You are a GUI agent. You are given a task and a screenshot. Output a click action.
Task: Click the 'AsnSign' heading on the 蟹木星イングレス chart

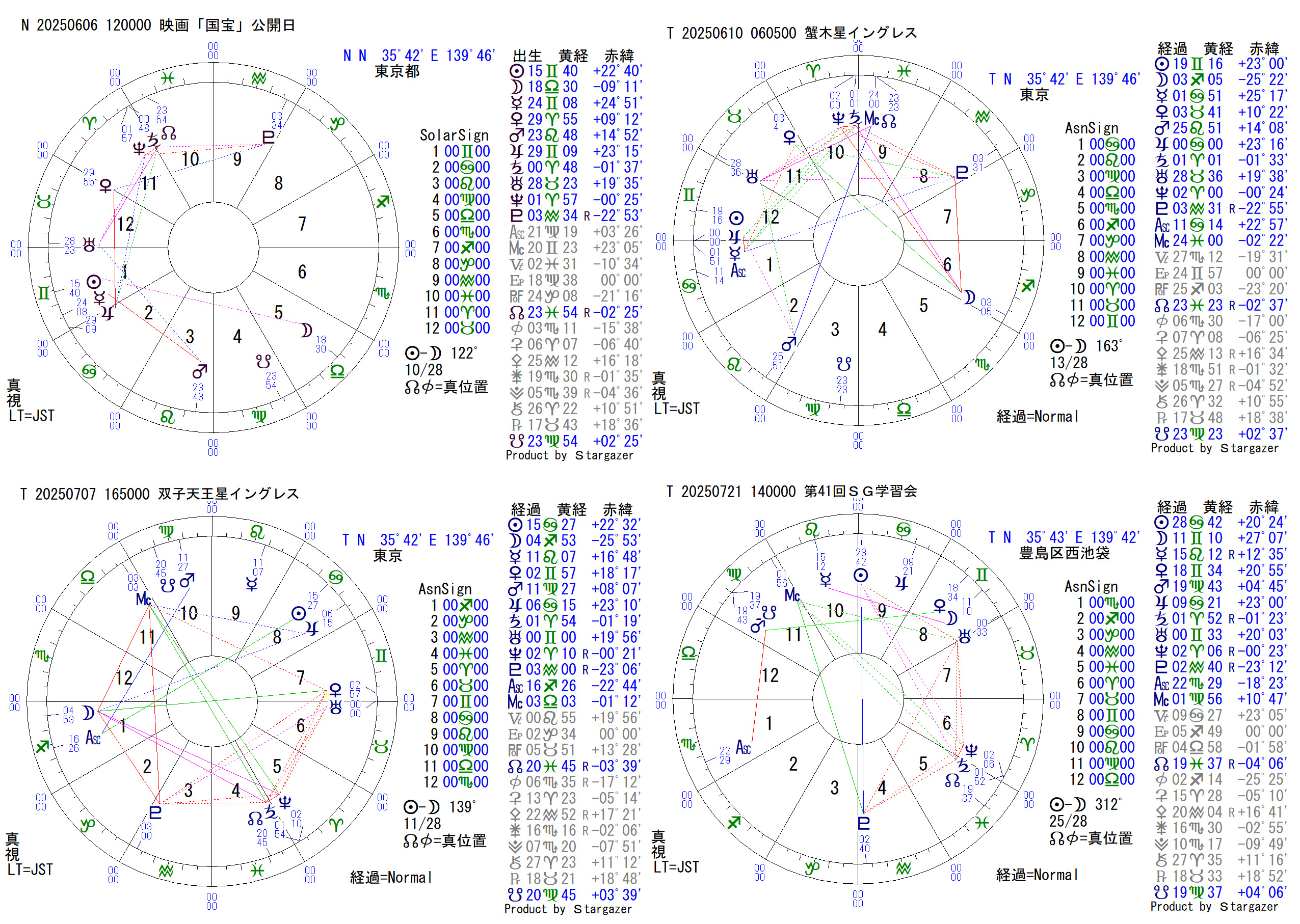tap(1091, 128)
